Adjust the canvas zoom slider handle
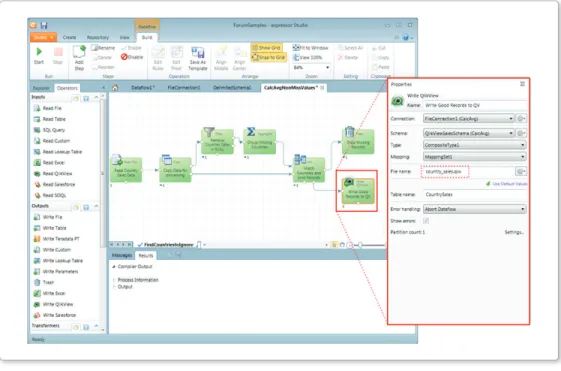Viewport: 561px width, 371px height. point(360,245)
